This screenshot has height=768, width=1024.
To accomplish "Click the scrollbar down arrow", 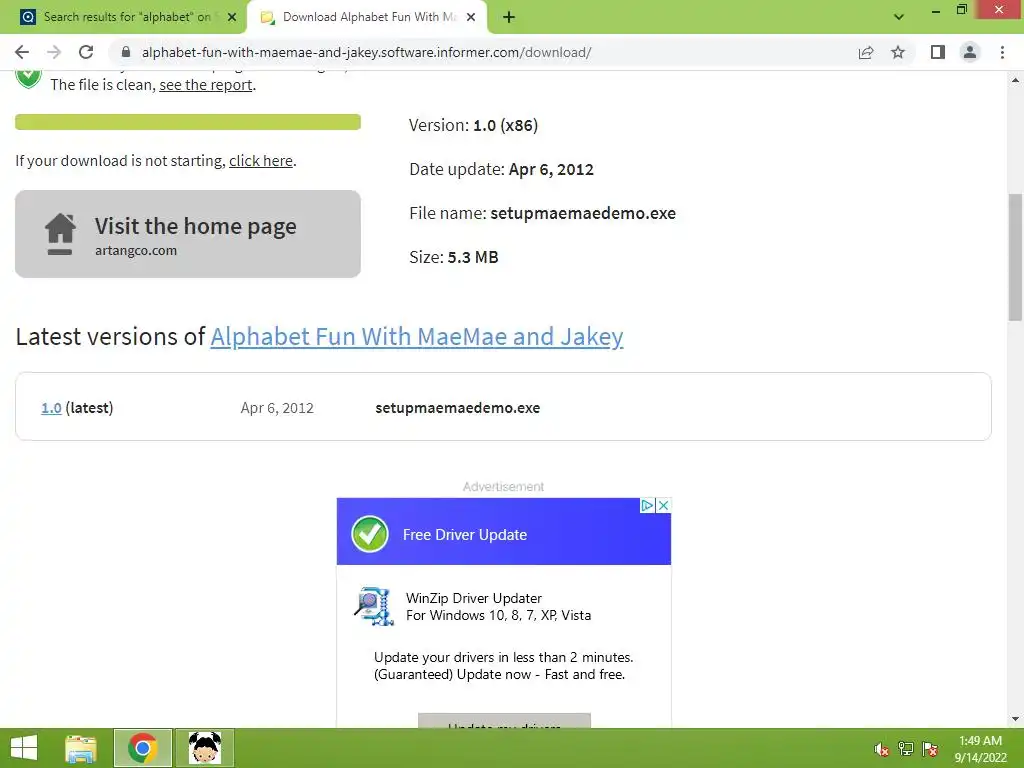I will coord(1015,719).
